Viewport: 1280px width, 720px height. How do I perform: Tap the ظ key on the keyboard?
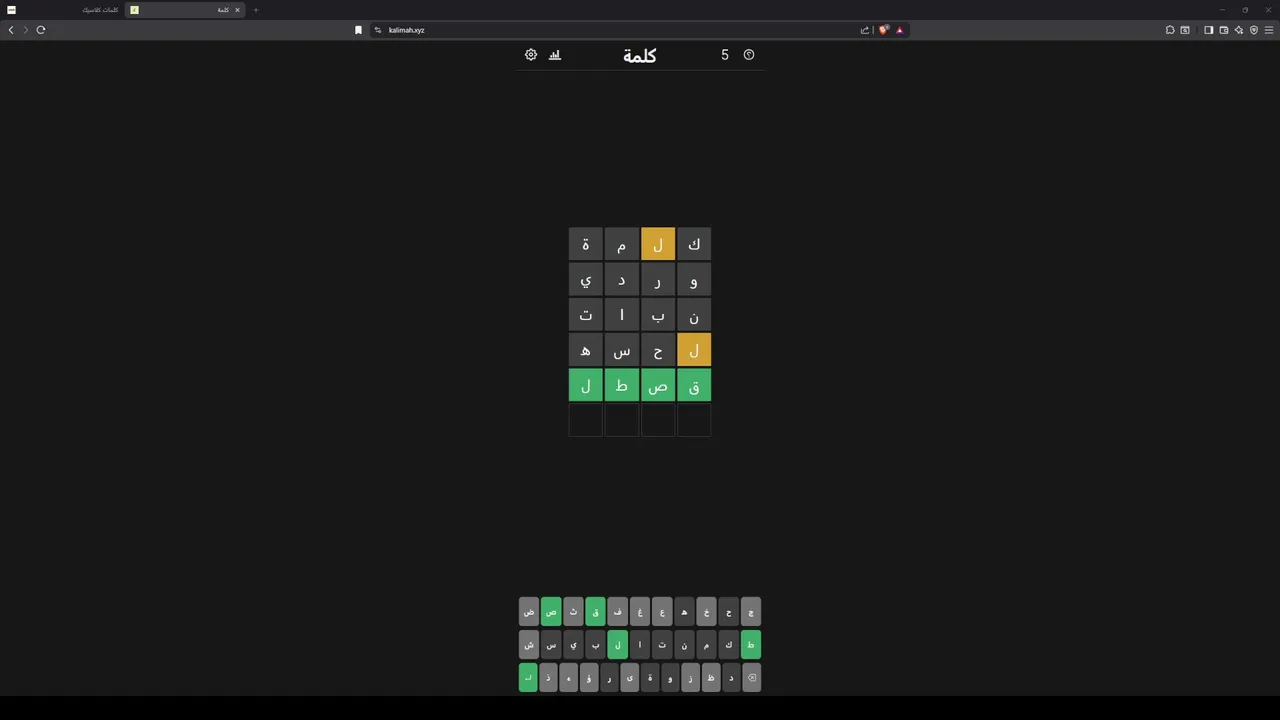click(711, 678)
